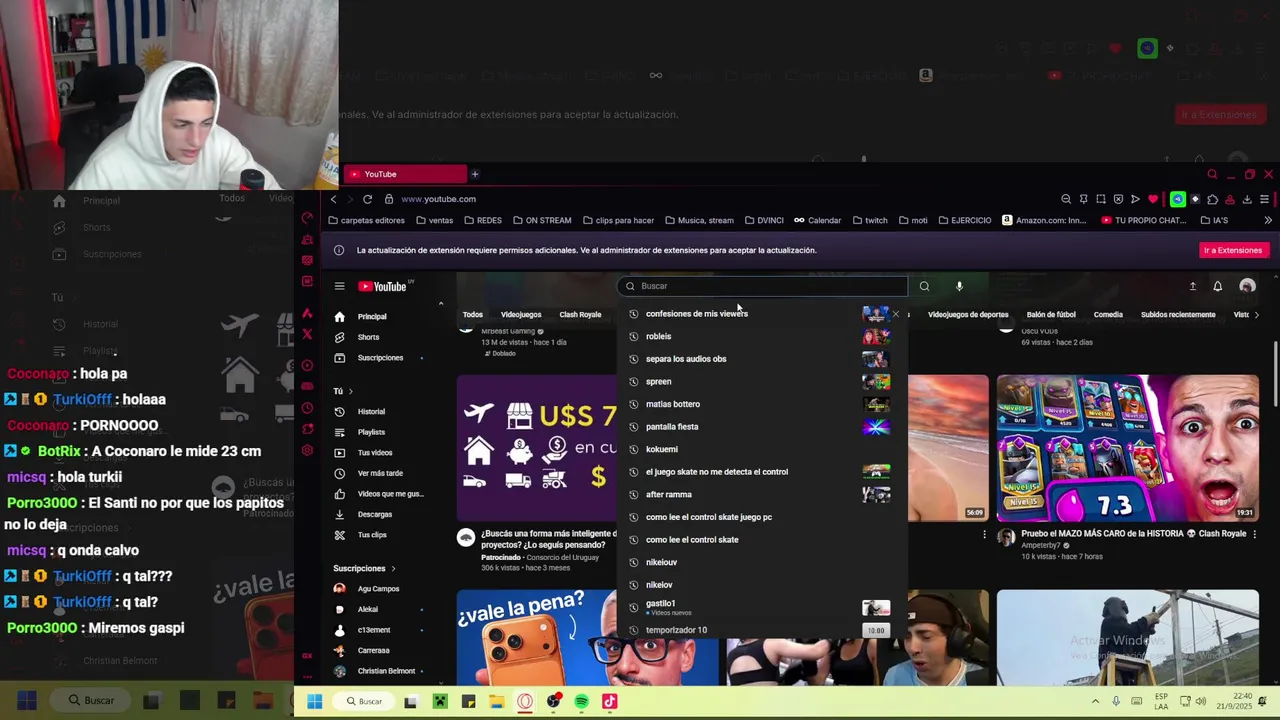1280x720 pixels.
Task: Show hidden system tray icons chevron
Action: point(1095,702)
